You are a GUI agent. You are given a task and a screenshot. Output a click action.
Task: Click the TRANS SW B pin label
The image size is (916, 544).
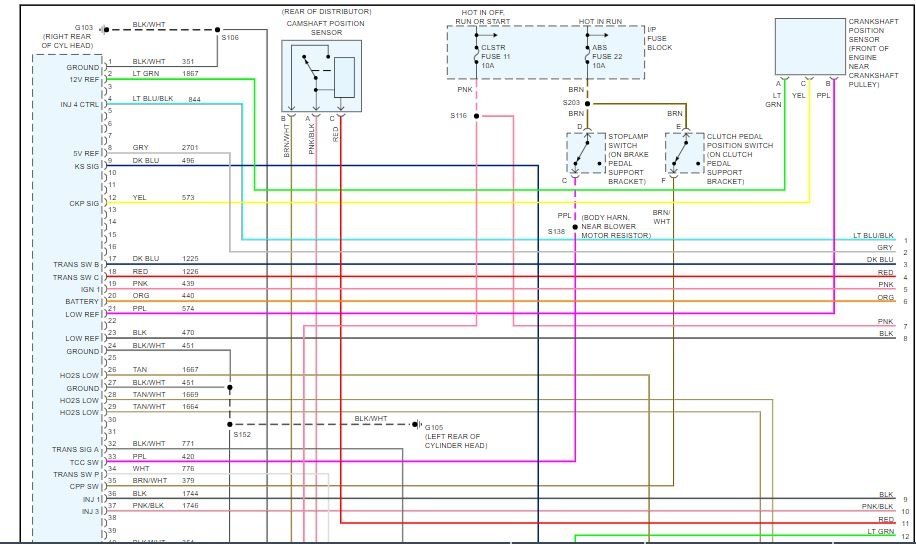point(76,265)
